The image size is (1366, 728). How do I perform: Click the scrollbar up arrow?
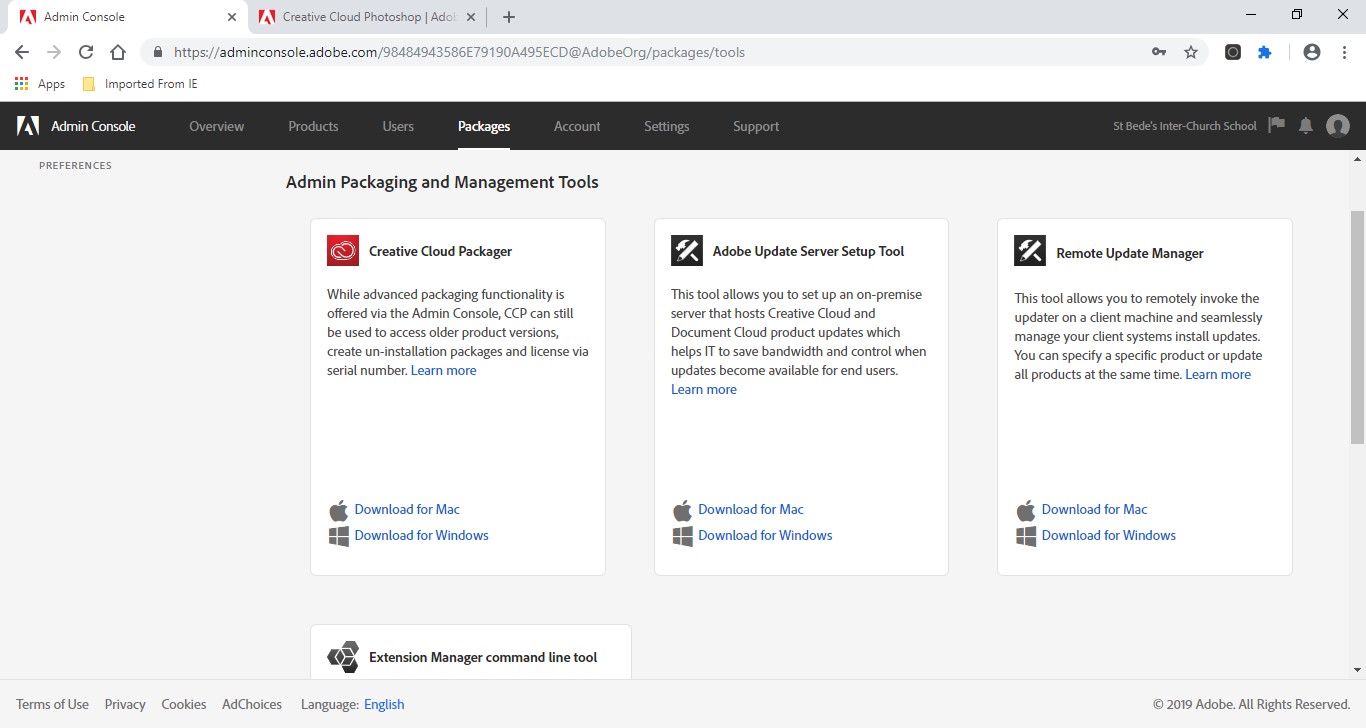[x=1357, y=158]
